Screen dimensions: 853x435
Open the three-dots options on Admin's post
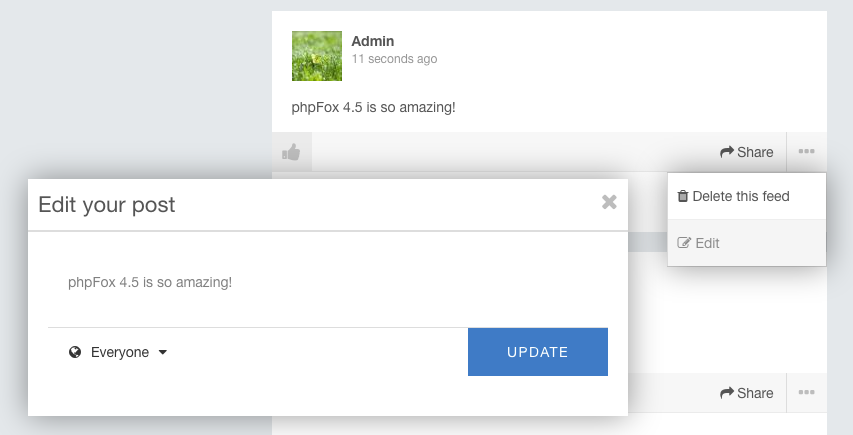806,152
